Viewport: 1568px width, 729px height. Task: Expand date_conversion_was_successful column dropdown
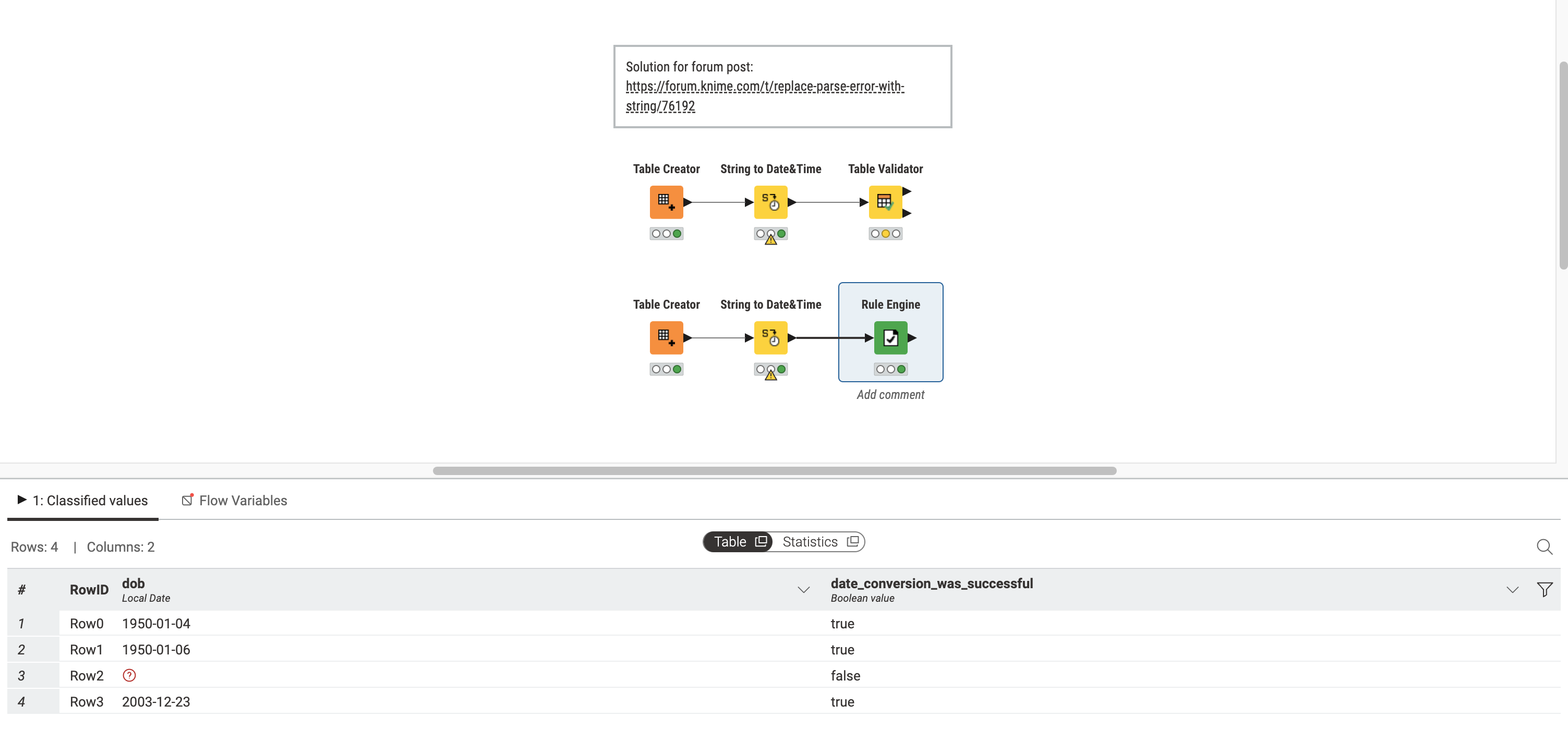pyautogui.click(x=1512, y=590)
